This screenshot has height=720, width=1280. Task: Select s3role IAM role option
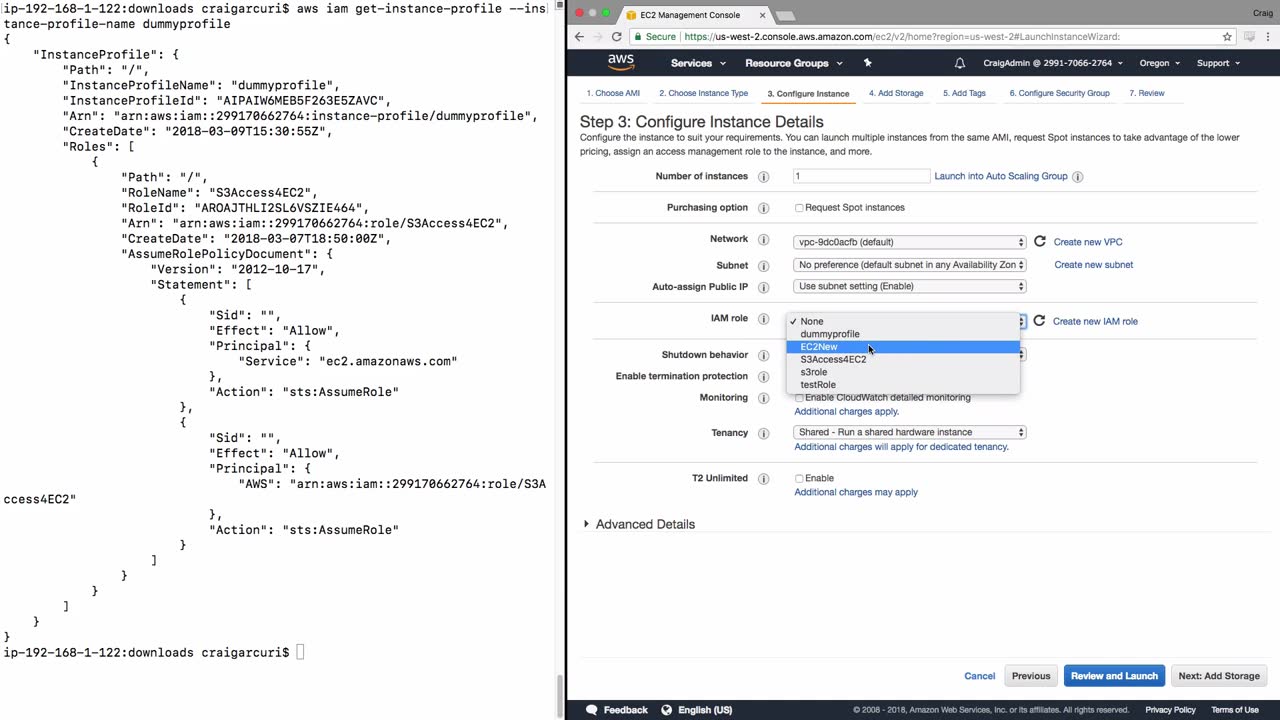[903, 372]
